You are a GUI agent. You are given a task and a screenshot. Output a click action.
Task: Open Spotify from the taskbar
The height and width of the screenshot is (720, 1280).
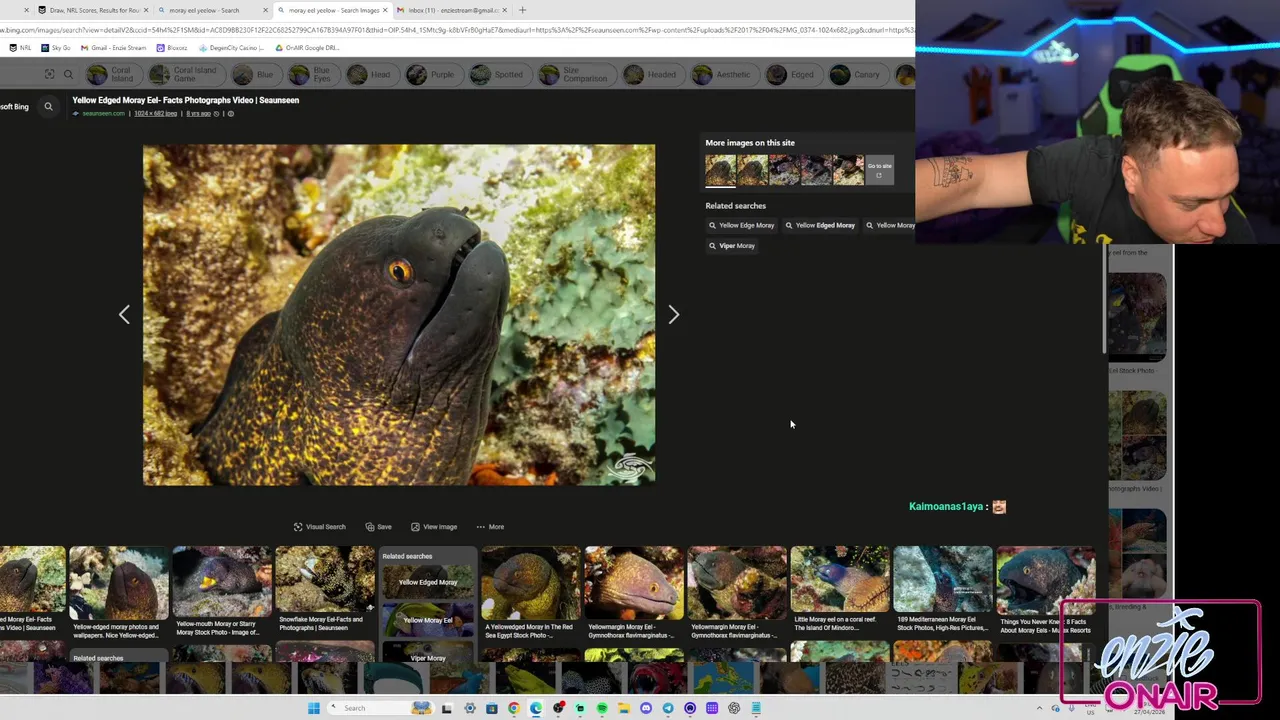point(602,708)
